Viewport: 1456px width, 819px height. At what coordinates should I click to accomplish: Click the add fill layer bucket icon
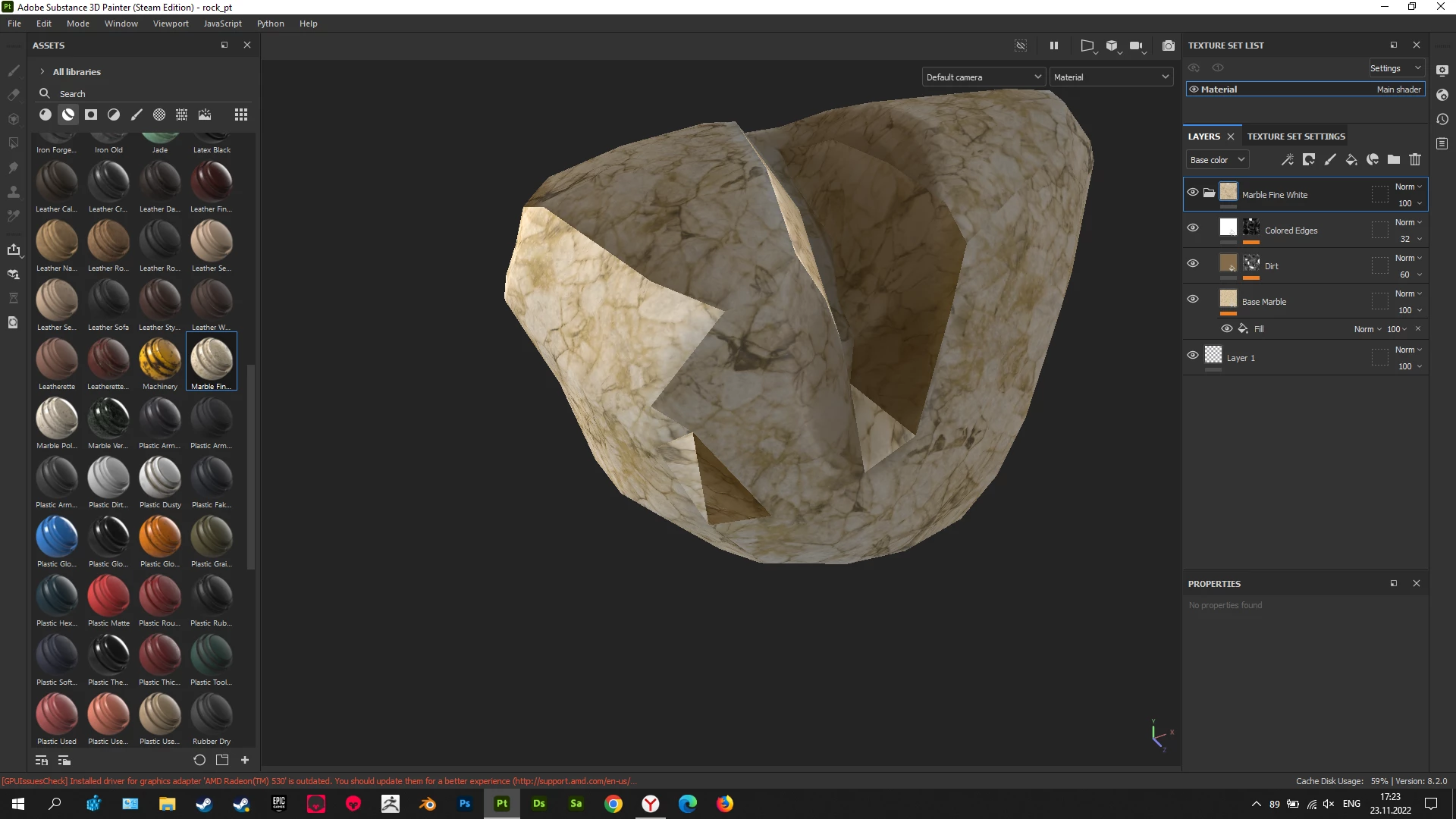[x=1351, y=159]
